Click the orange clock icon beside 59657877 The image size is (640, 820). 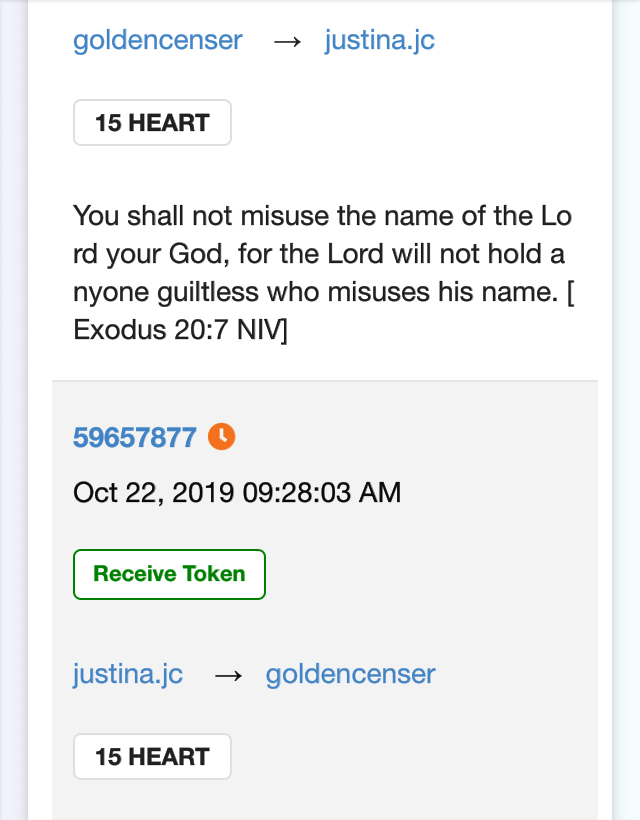click(221, 437)
